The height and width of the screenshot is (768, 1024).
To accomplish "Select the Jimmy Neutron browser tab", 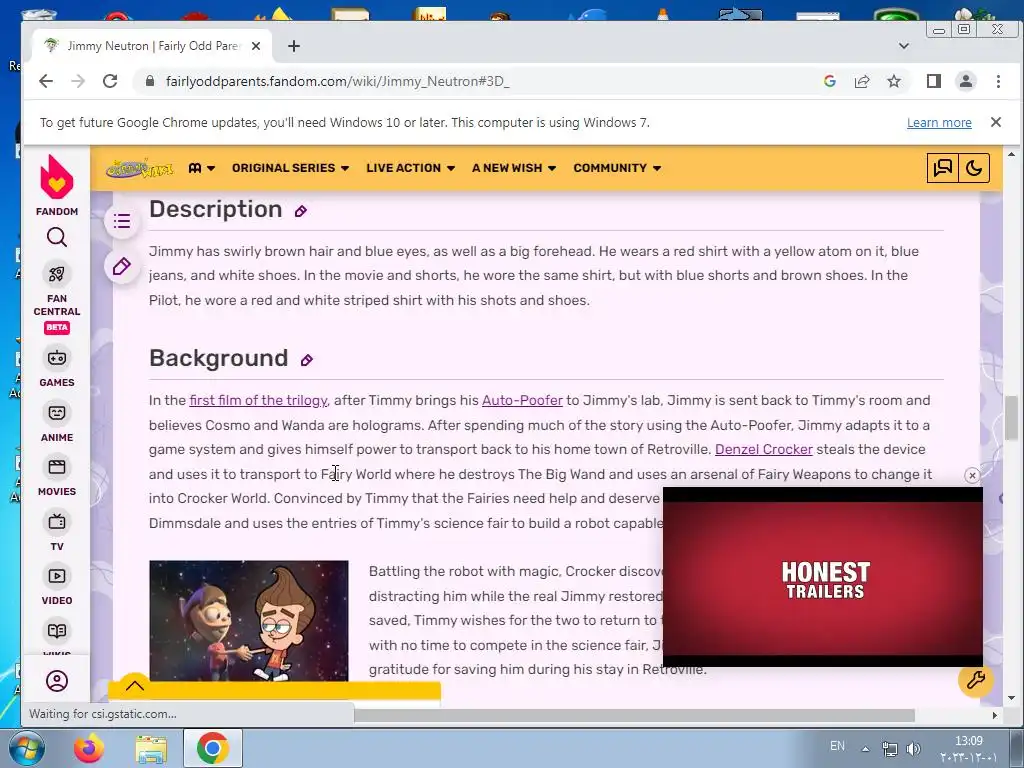I will tap(152, 46).
